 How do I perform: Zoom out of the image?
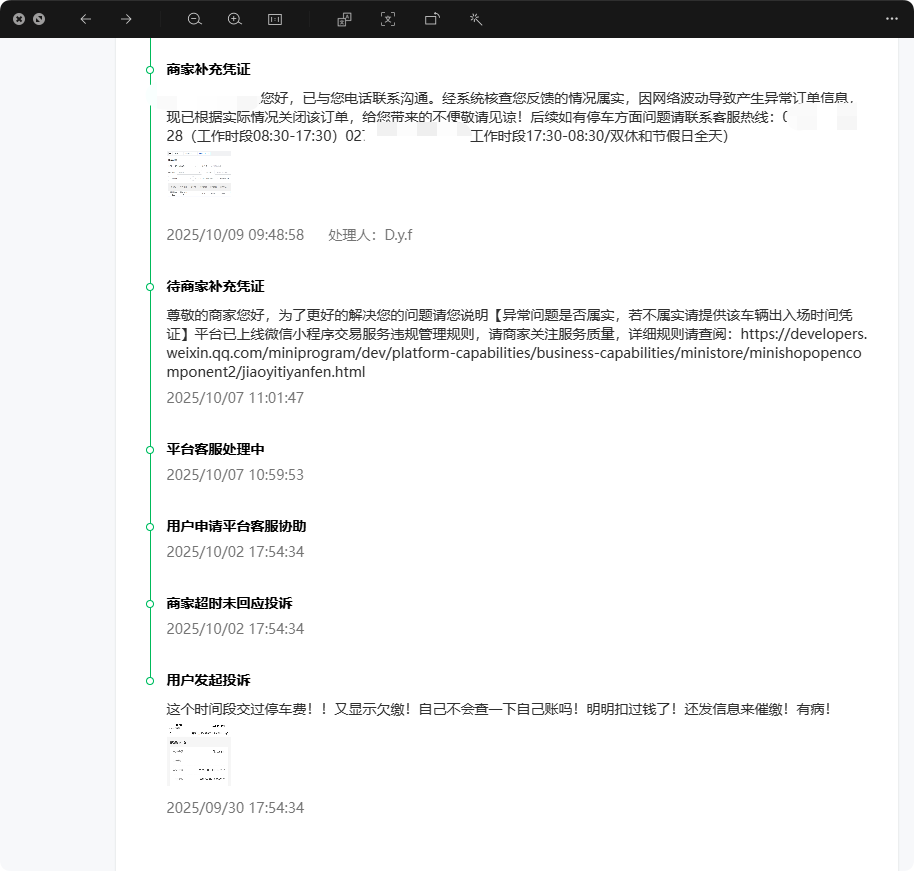194,19
